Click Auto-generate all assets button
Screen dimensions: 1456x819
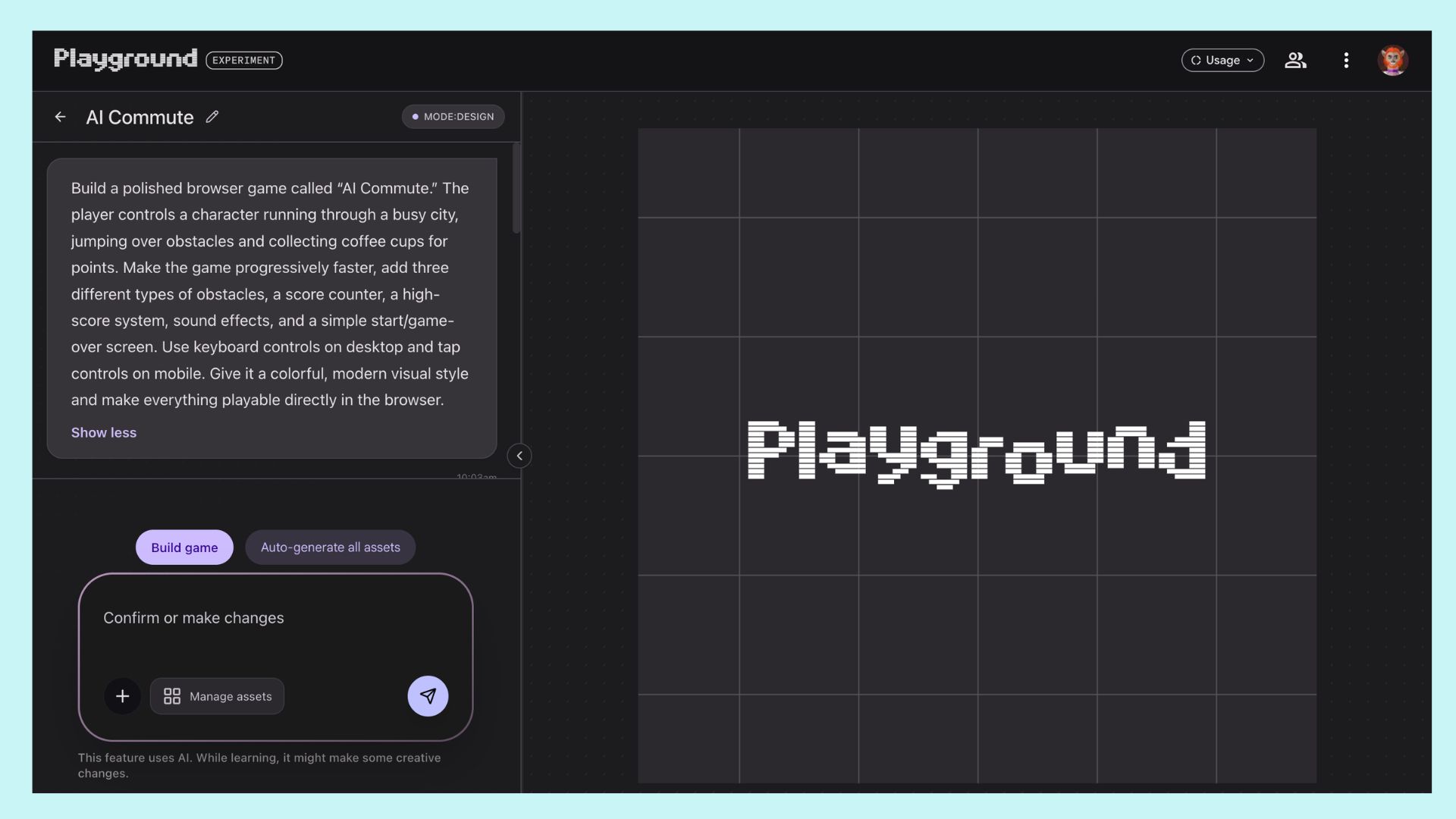(x=331, y=547)
